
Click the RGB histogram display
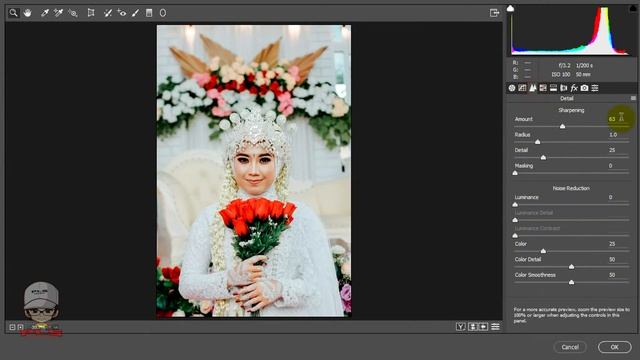pos(571,31)
